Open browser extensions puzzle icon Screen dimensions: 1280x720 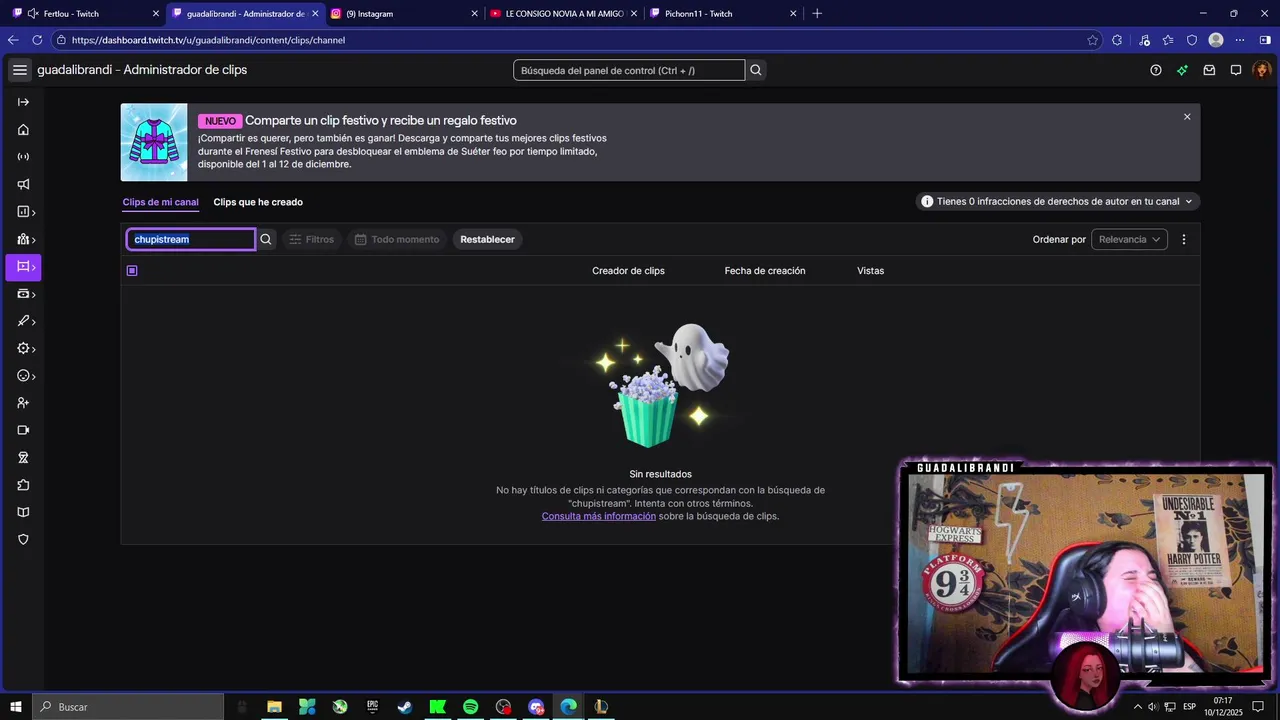pyautogui.click(x=1117, y=40)
